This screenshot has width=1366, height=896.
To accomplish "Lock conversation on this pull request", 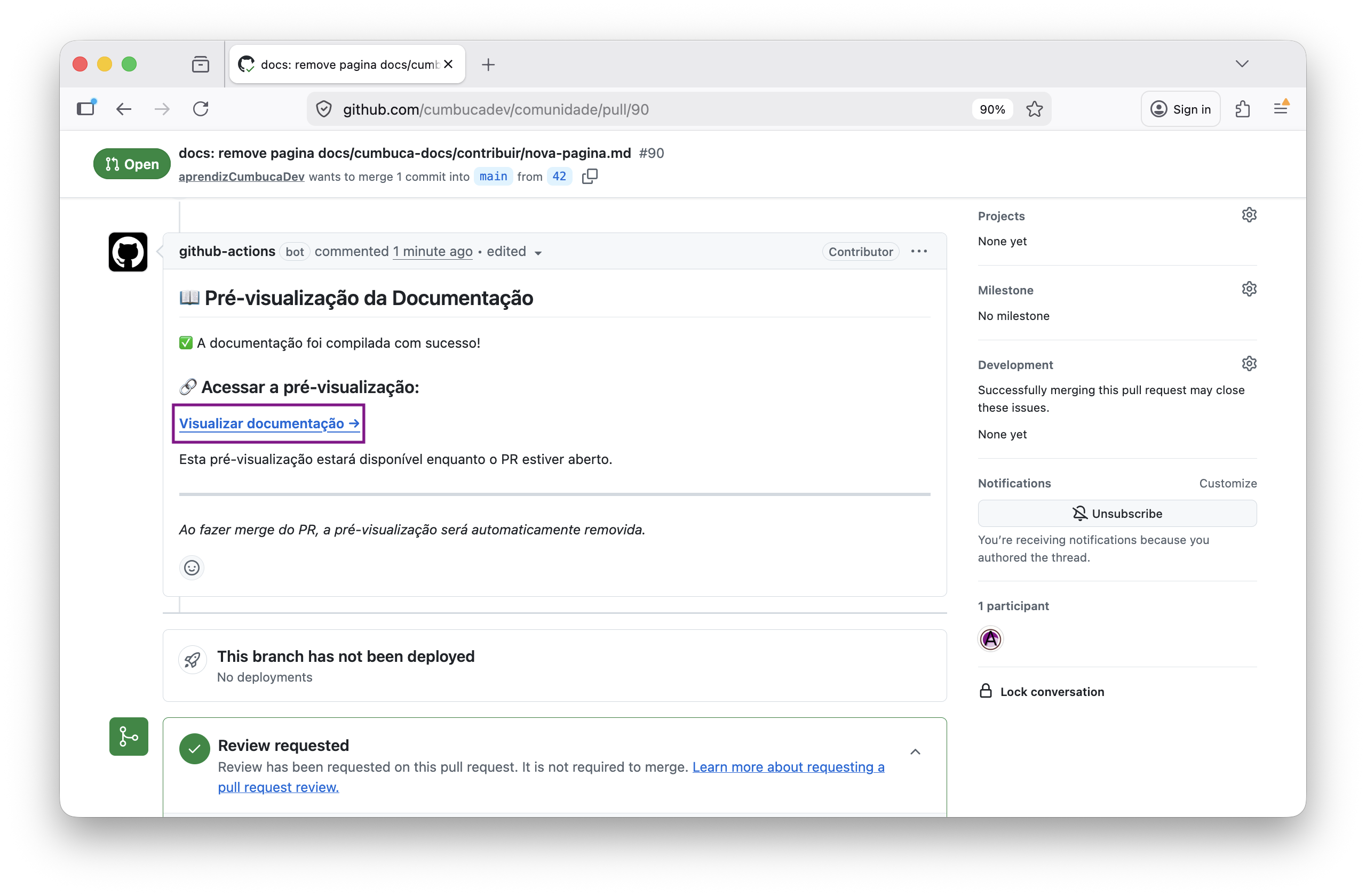I will (1042, 691).
